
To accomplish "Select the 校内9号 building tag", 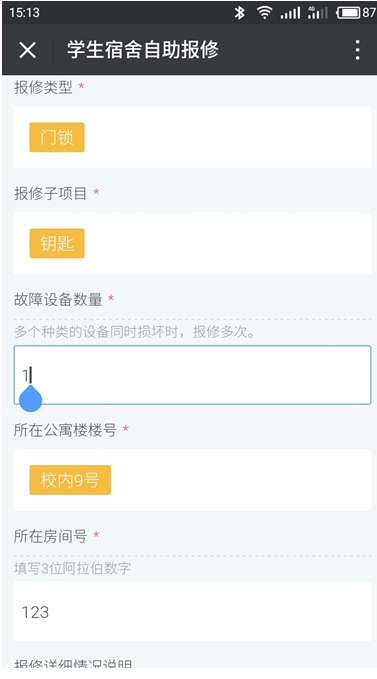I will point(70,480).
